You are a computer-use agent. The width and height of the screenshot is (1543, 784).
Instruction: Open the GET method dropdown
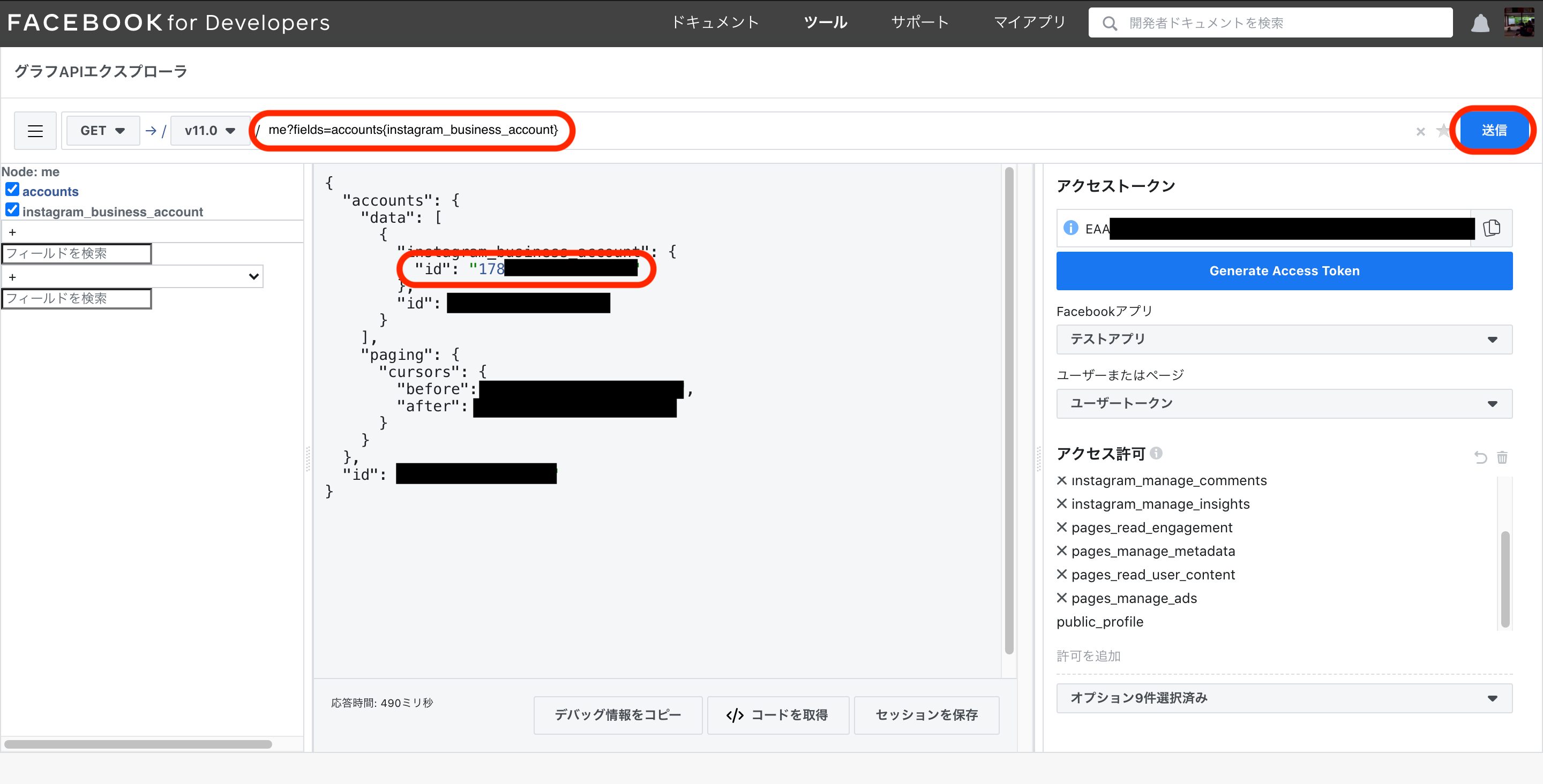pos(102,131)
